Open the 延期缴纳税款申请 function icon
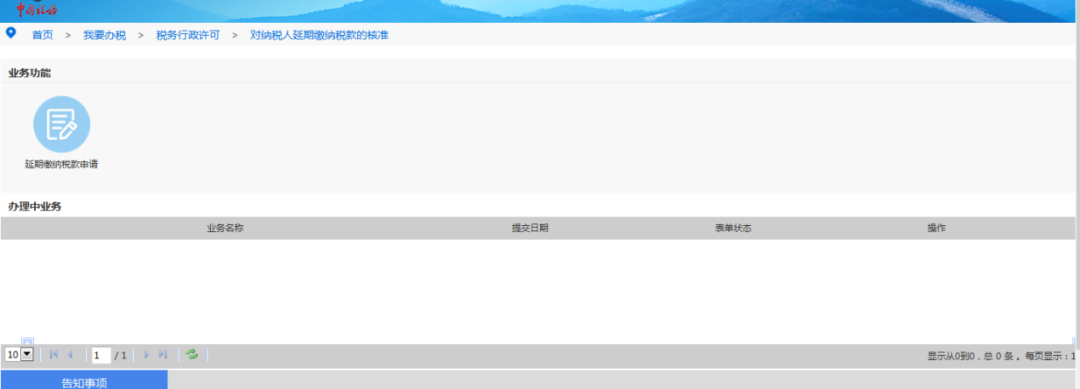1080x389 pixels. click(x=61, y=124)
